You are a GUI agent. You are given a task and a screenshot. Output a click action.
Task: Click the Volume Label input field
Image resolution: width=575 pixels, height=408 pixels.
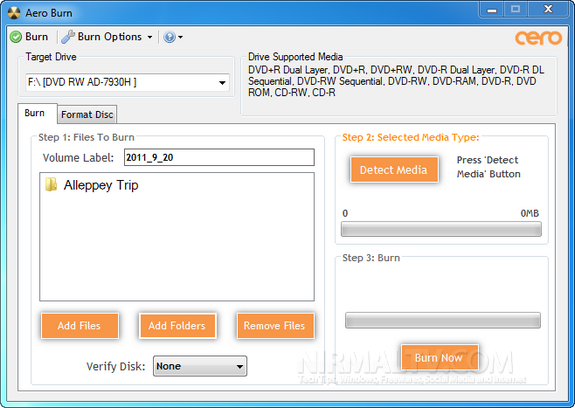[x=219, y=158]
